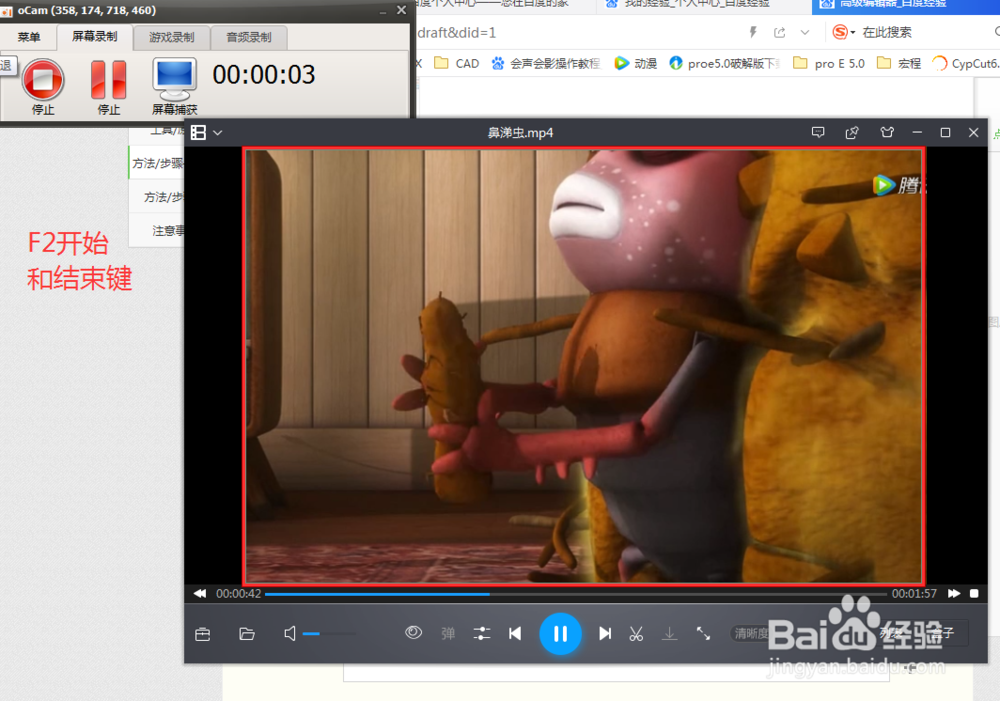The height and width of the screenshot is (701, 1000).
Task: Open the 清晰度 quality selector
Action: tap(753, 633)
